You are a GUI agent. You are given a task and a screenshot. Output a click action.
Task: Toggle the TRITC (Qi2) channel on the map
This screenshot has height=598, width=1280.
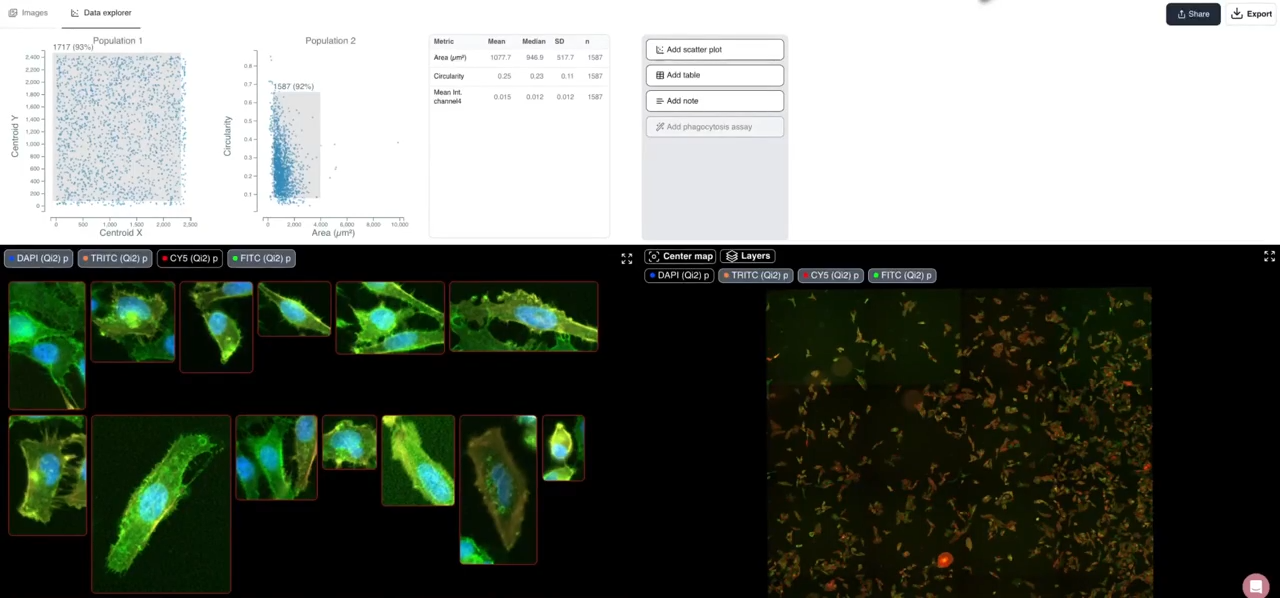point(757,275)
